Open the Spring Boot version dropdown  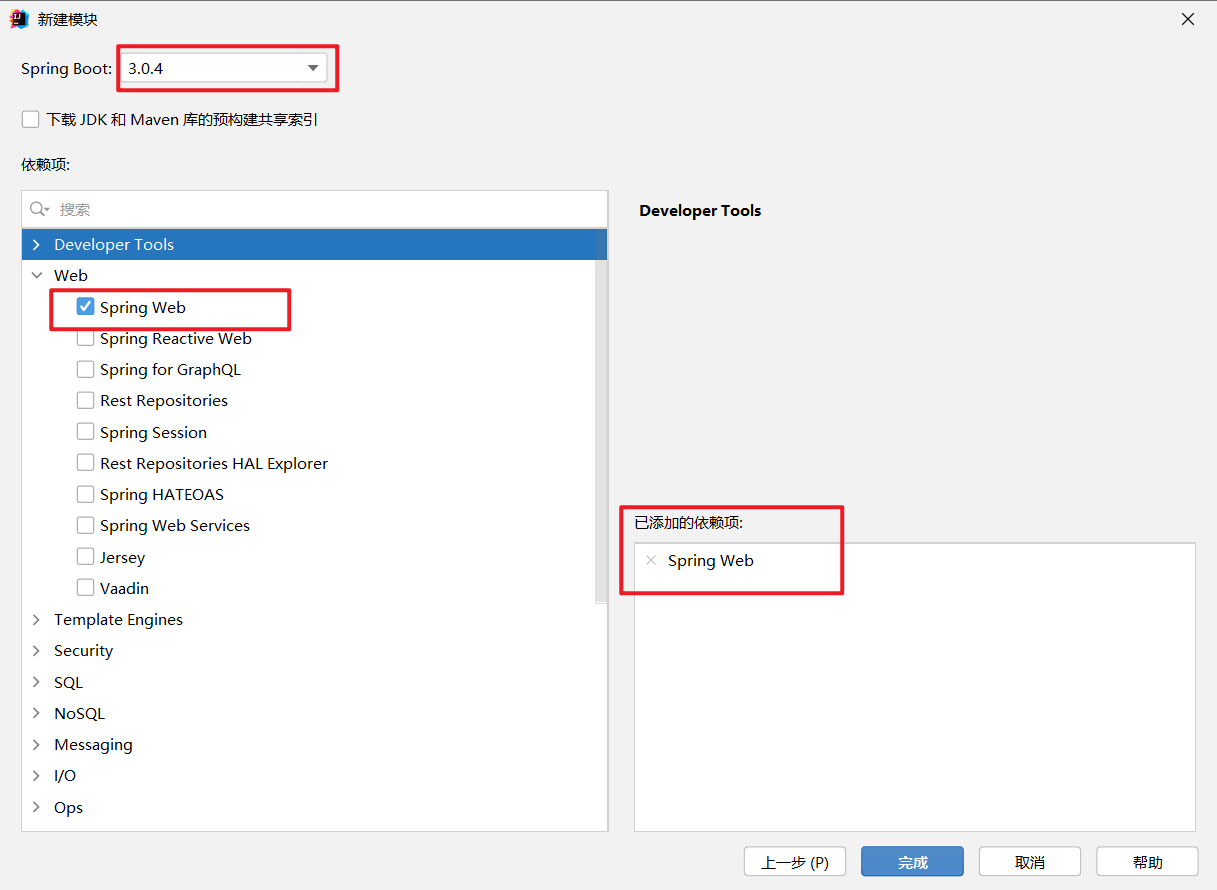pos(313,68)
